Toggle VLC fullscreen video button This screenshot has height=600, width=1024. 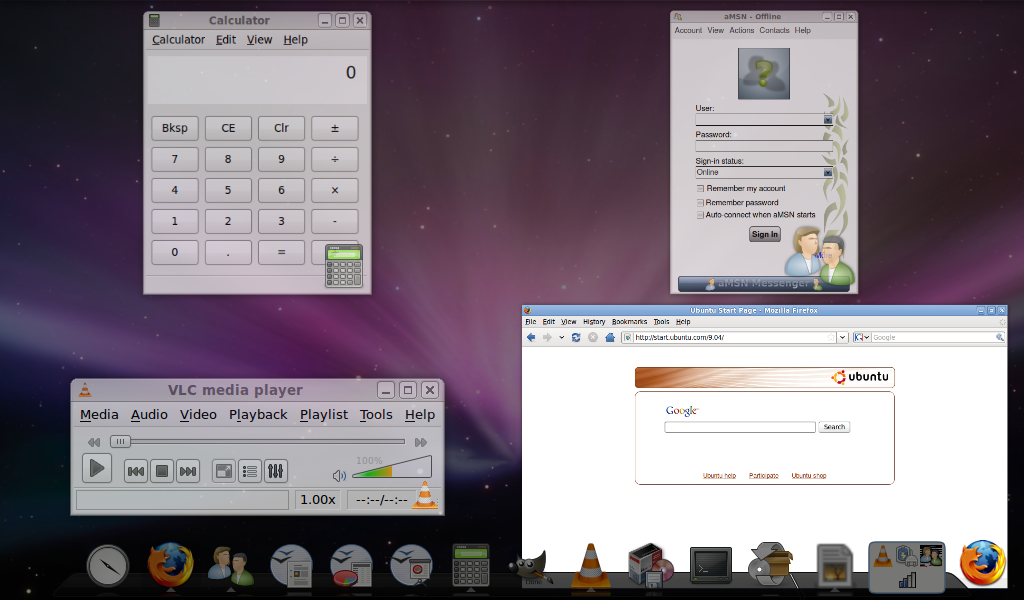pyautogui.click(x=224, y=471)
